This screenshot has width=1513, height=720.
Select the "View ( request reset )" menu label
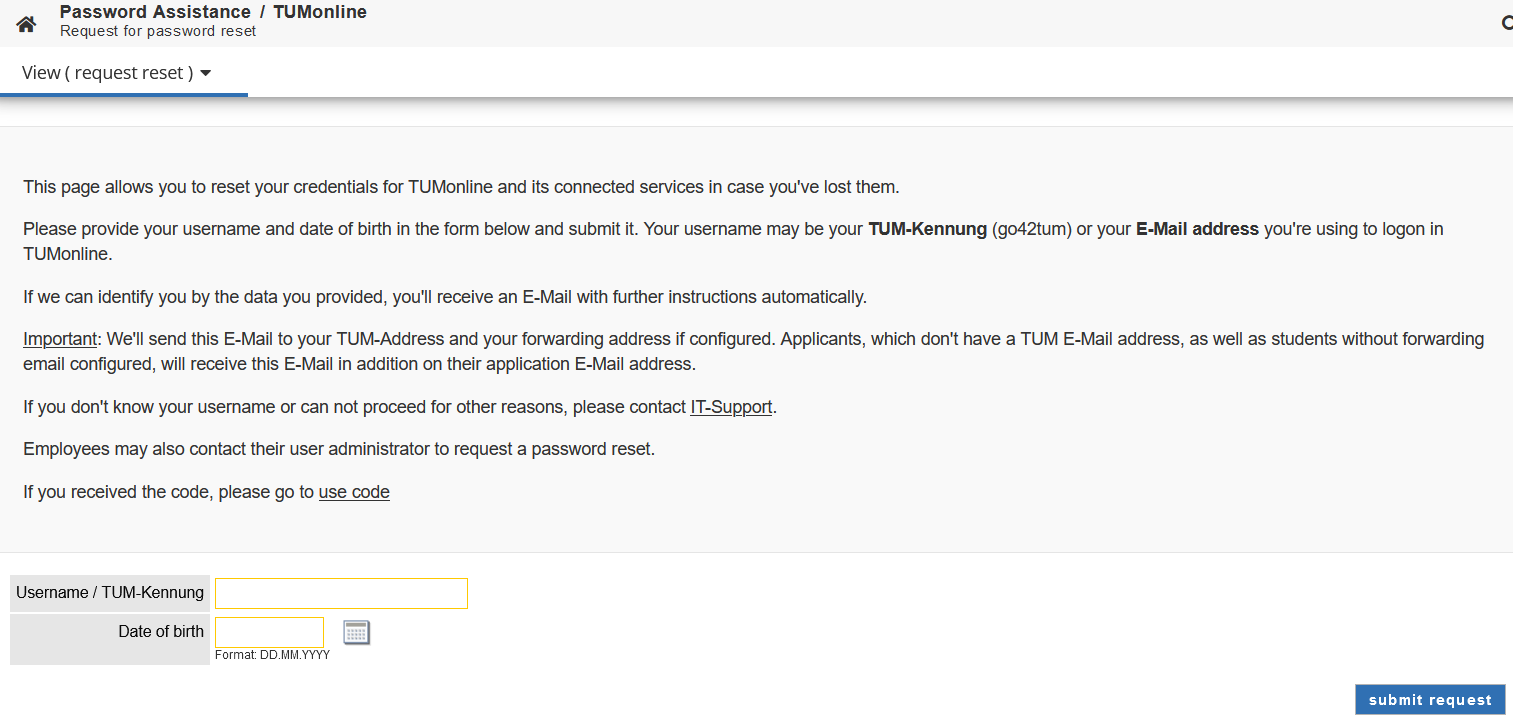tap(107, 73)
